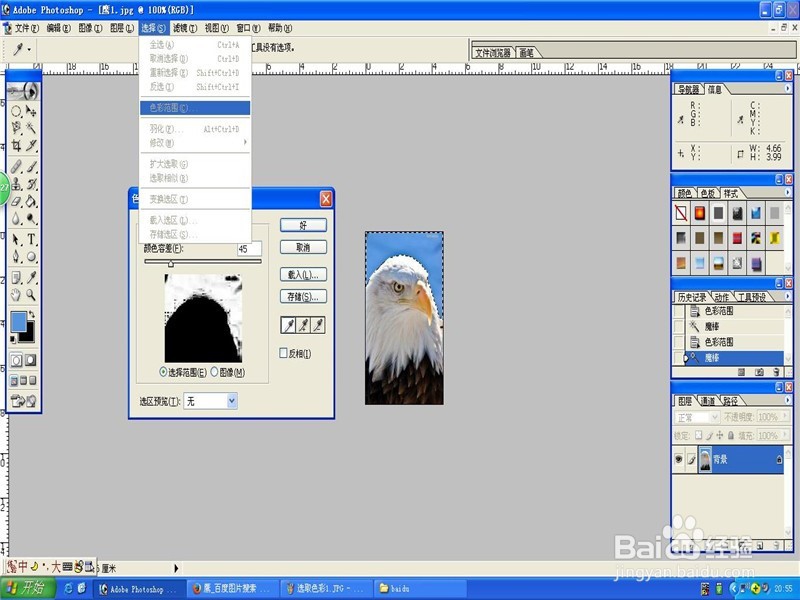
Task: Pick the Add to Sample eyedropper in dialog
Action: pyautogui.click(x=303, y=325)
